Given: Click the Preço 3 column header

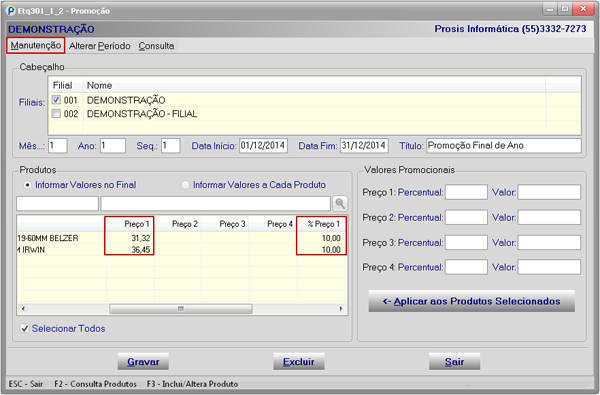Looking at the screenshot, I should (225, 224).
